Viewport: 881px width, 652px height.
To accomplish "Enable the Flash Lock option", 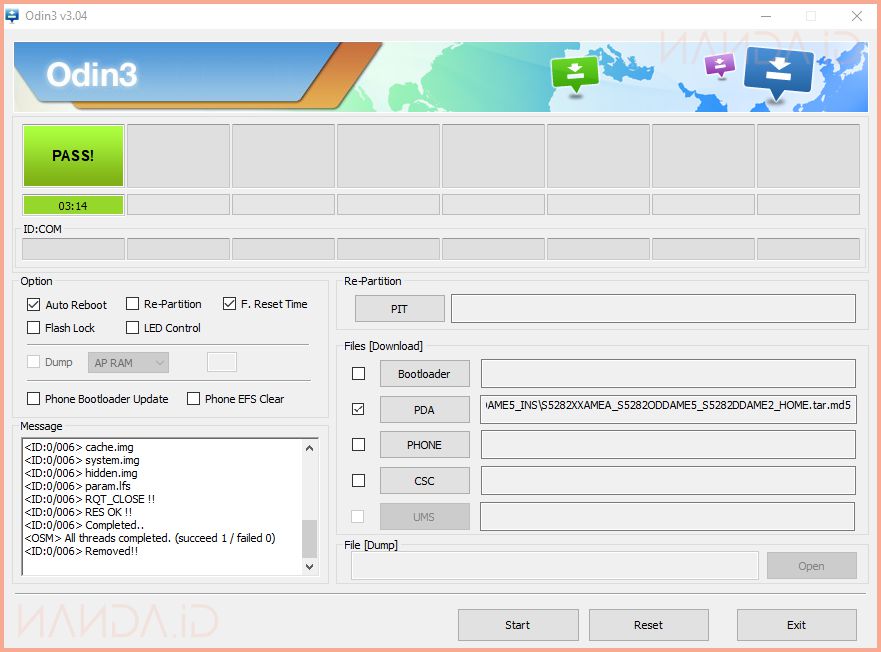I will pos(34,328).
